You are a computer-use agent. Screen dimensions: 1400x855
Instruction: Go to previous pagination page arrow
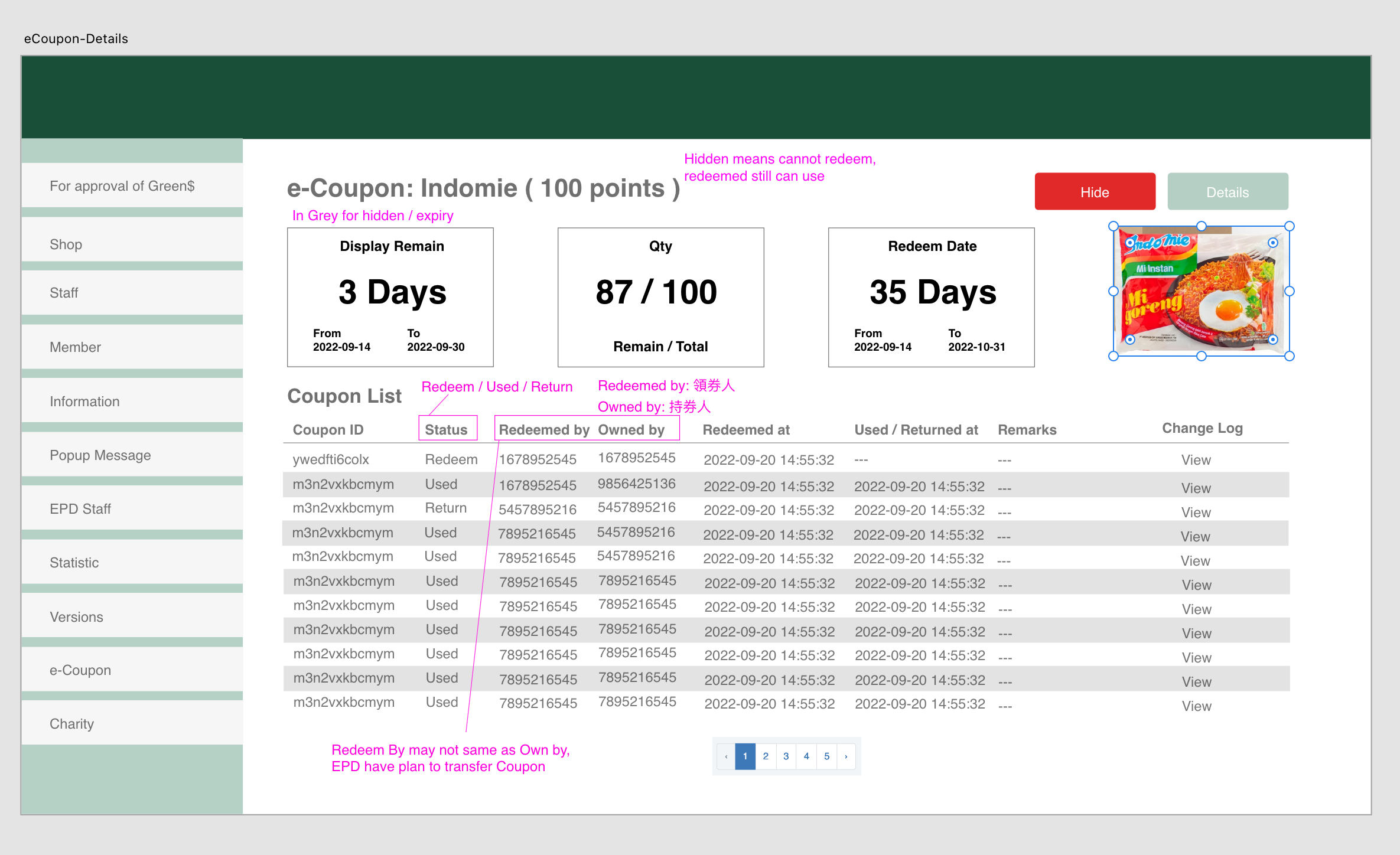point(726,756)
